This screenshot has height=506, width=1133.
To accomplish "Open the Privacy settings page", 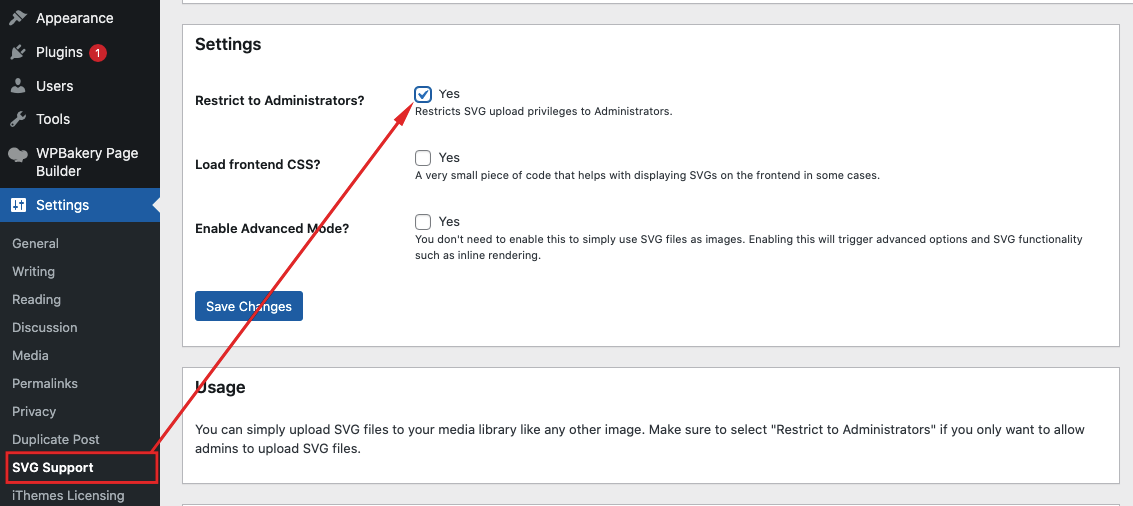I will tap(34, 411).
